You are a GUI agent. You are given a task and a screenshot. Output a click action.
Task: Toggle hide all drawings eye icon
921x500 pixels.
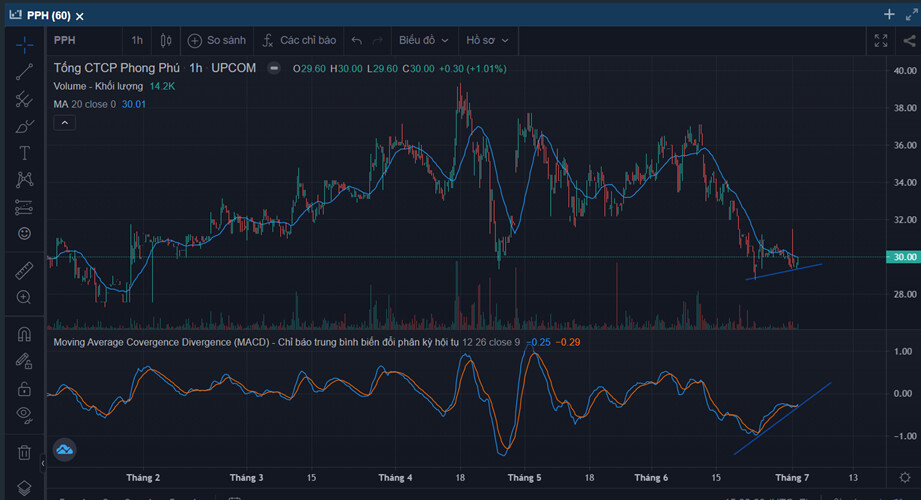click(x=24, y=415)
